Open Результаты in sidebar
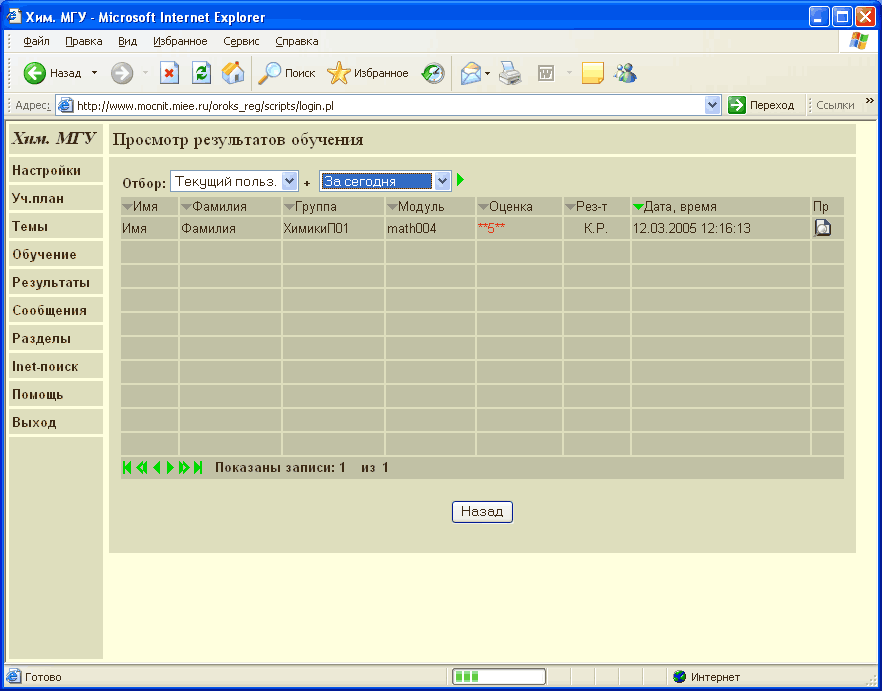 click(x=56, y=282)
